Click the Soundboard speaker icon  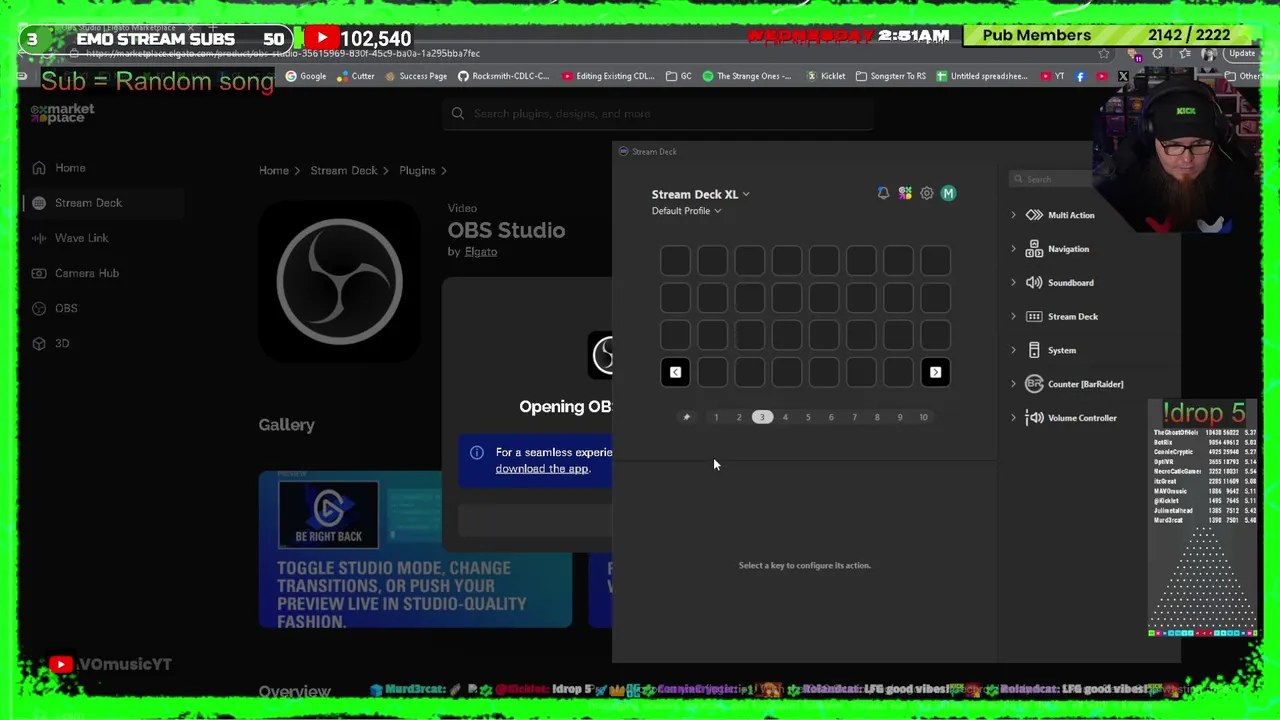tap(1034, 283)
